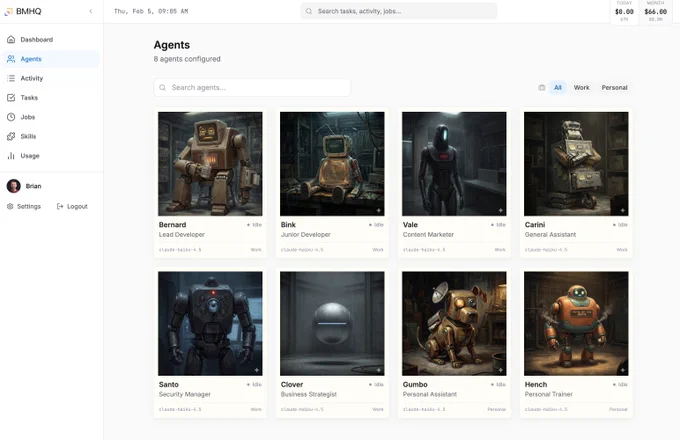Click the Personal Trainer role text

coord(549,394)
